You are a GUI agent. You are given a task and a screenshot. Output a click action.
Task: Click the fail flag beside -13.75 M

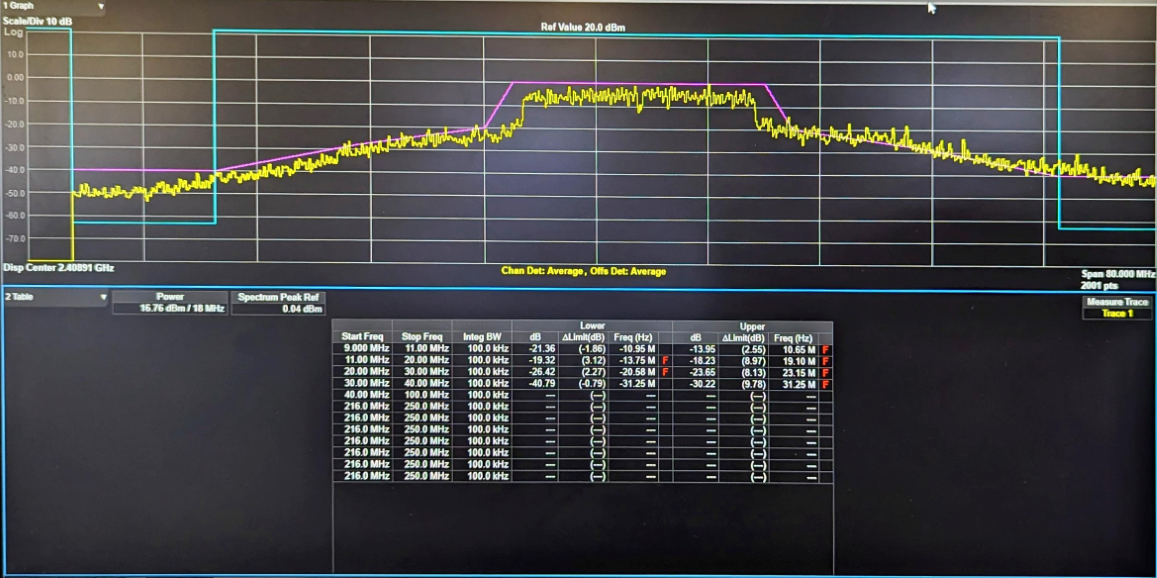coord(665,360)
